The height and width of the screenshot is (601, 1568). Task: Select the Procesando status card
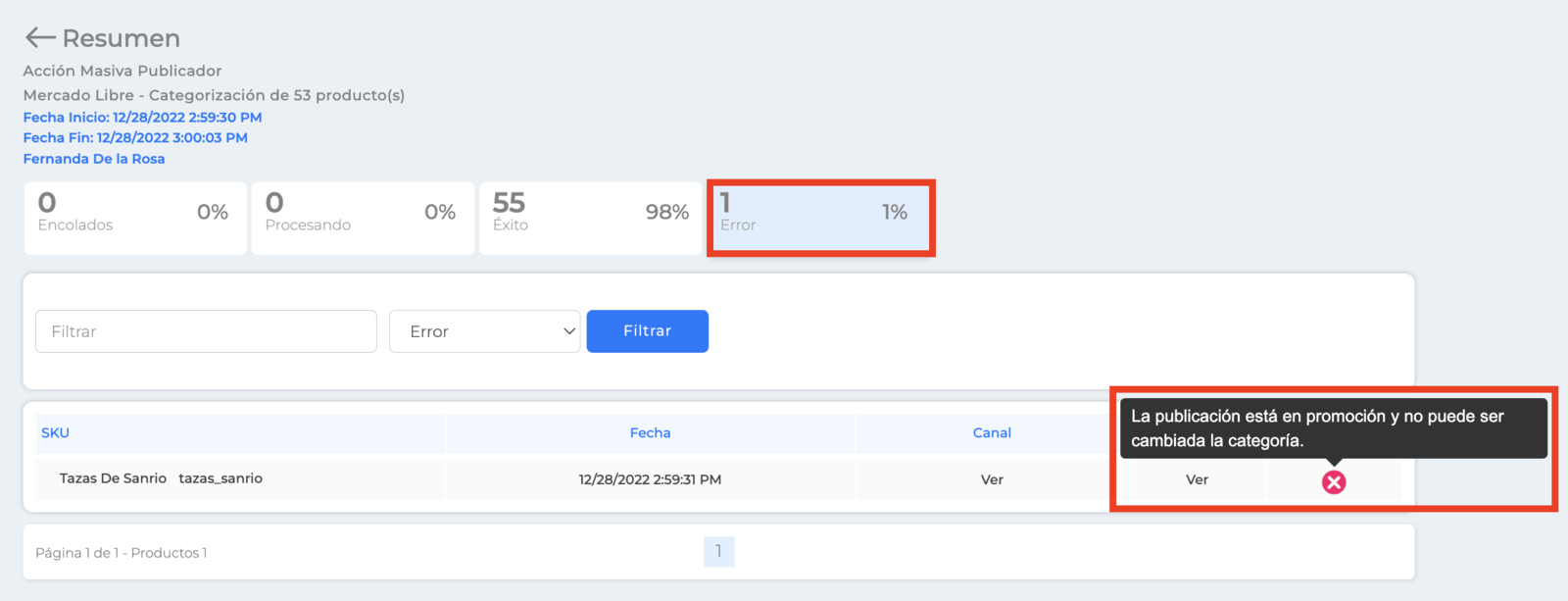(363, 218)
